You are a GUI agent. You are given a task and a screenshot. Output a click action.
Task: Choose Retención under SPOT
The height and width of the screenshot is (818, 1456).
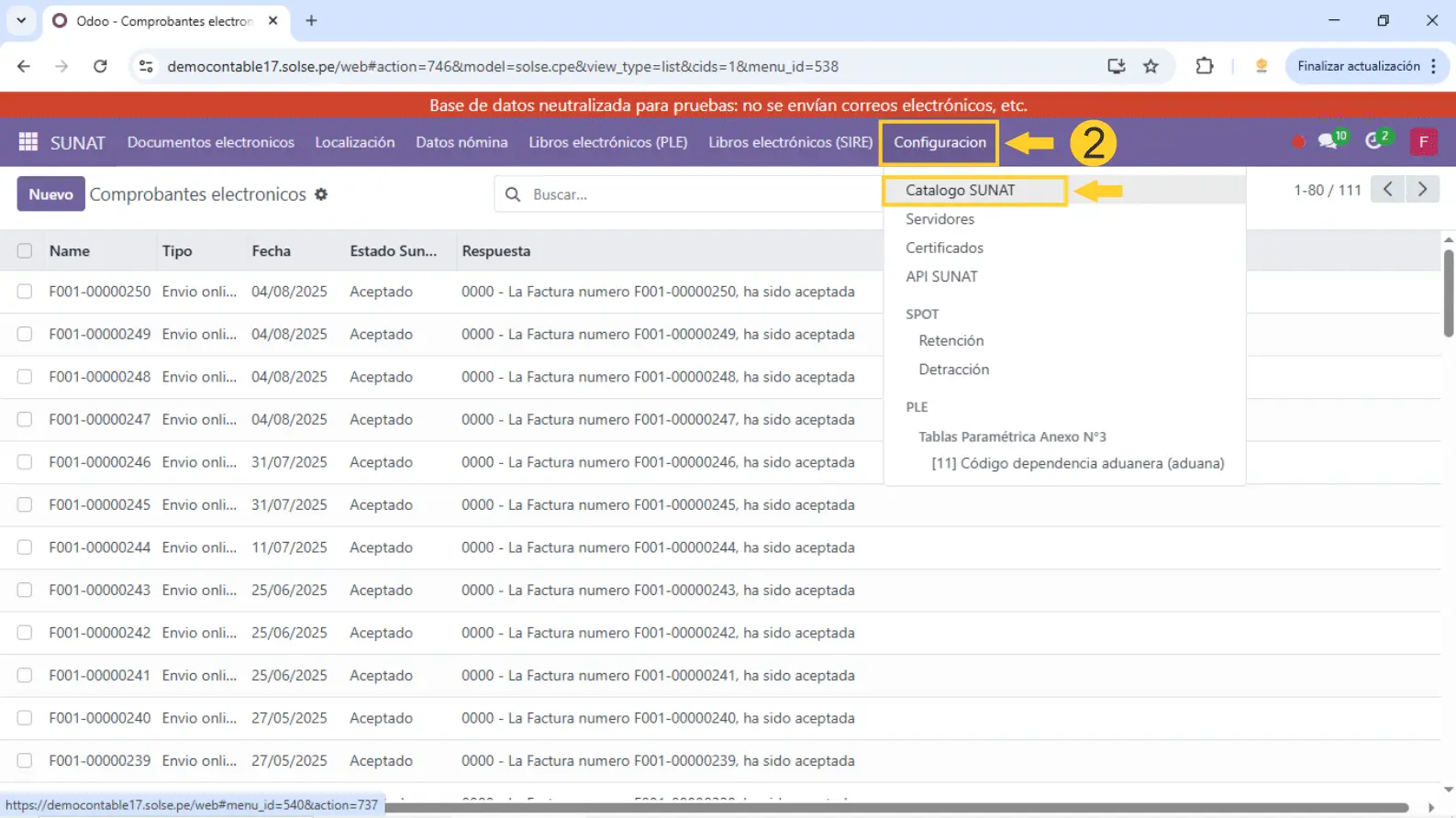tap(951, 340)
